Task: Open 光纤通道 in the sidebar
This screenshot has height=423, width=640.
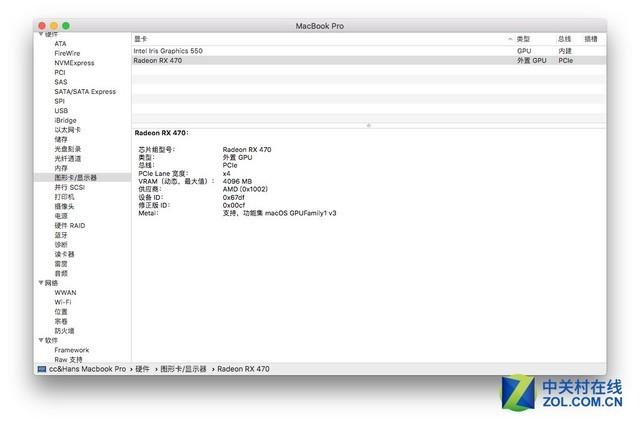Action: coord(68,158)
